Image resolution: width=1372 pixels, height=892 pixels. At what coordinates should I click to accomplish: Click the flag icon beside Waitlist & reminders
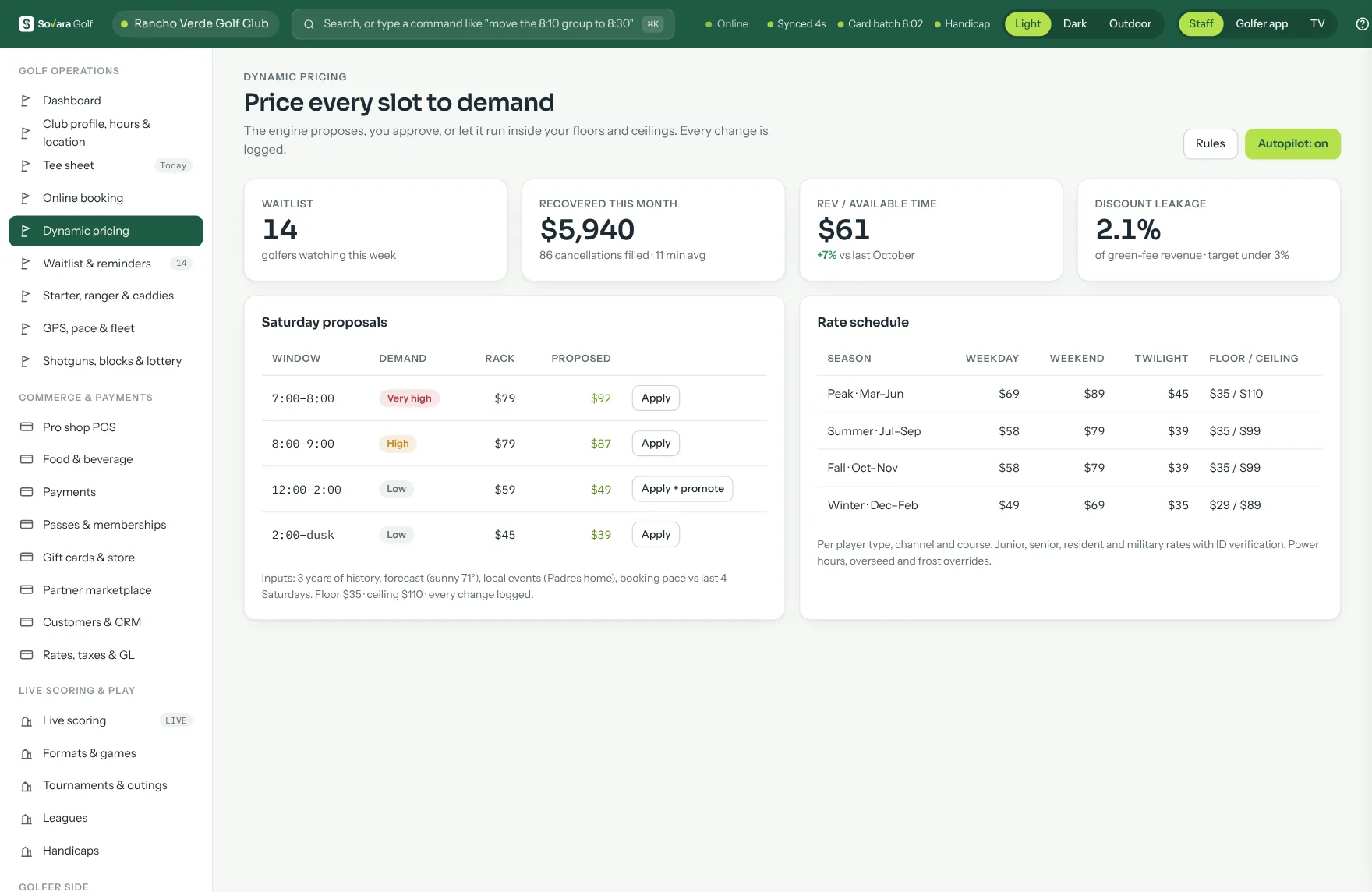[26, 264]
